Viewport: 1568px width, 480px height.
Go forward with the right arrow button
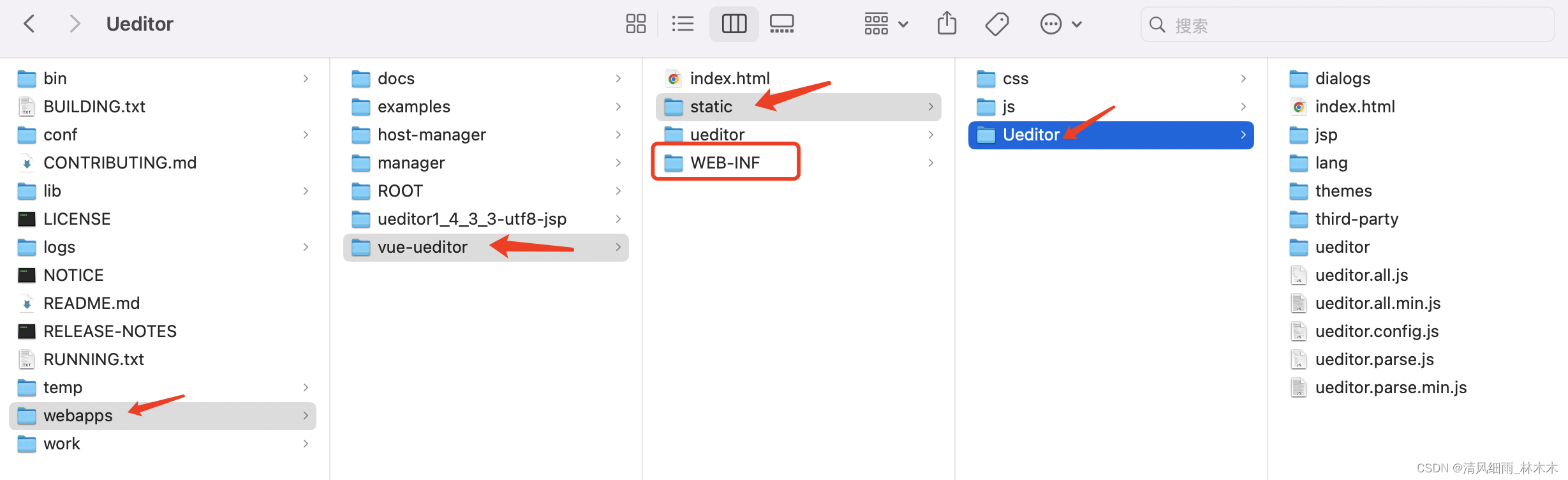(x=75, y=24)
